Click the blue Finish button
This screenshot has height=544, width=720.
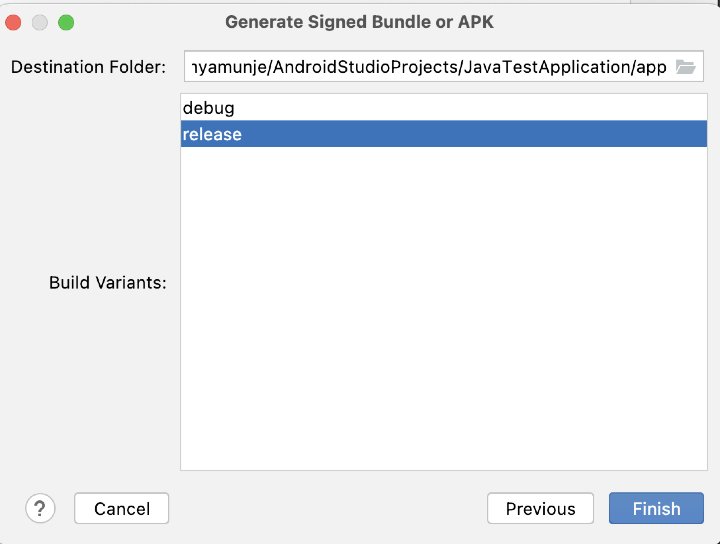tap(656, 508)
